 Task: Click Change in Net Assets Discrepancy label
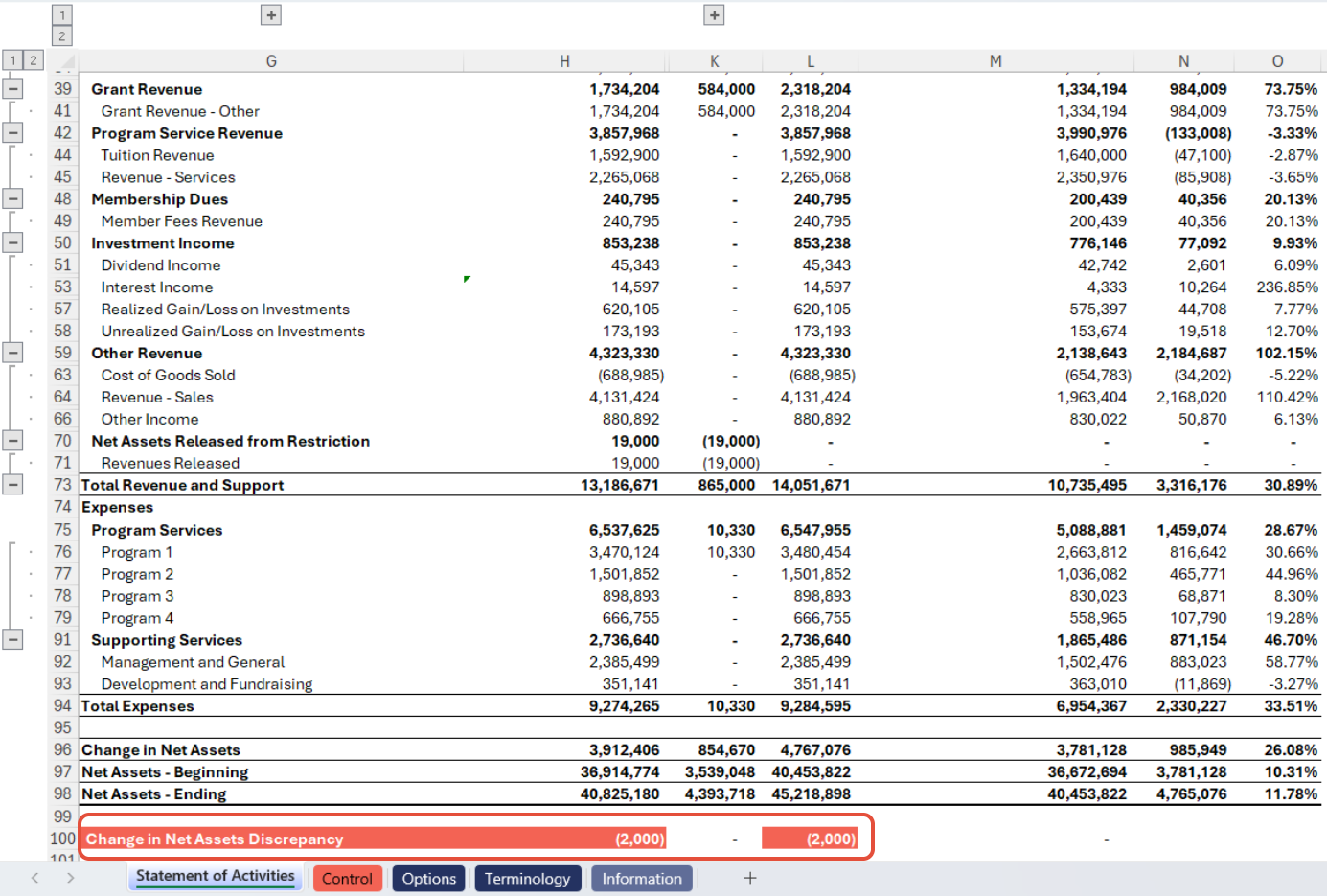click(x=215, y=839)
